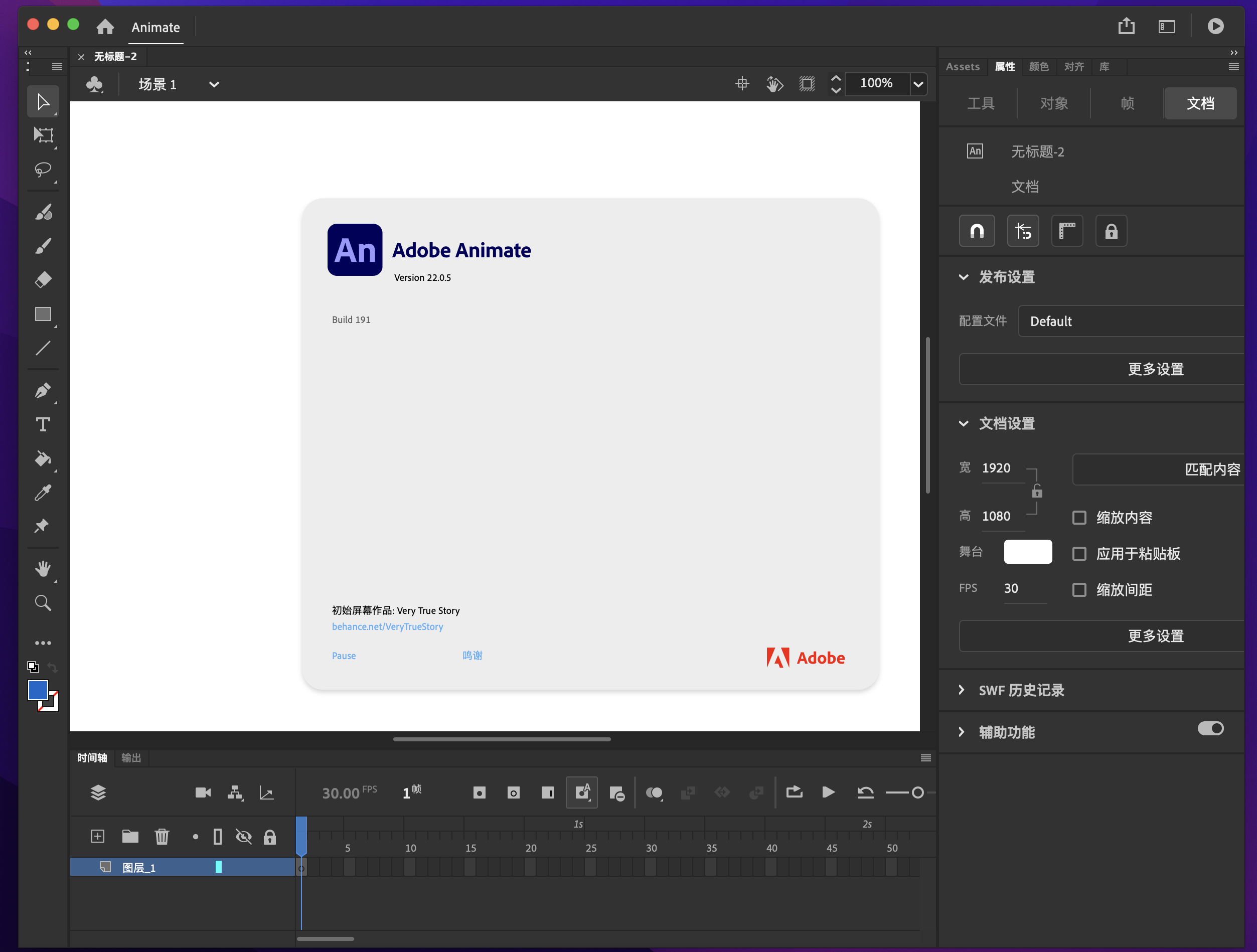Switch to the 颜色 panel tab

tap(1038, 67)
